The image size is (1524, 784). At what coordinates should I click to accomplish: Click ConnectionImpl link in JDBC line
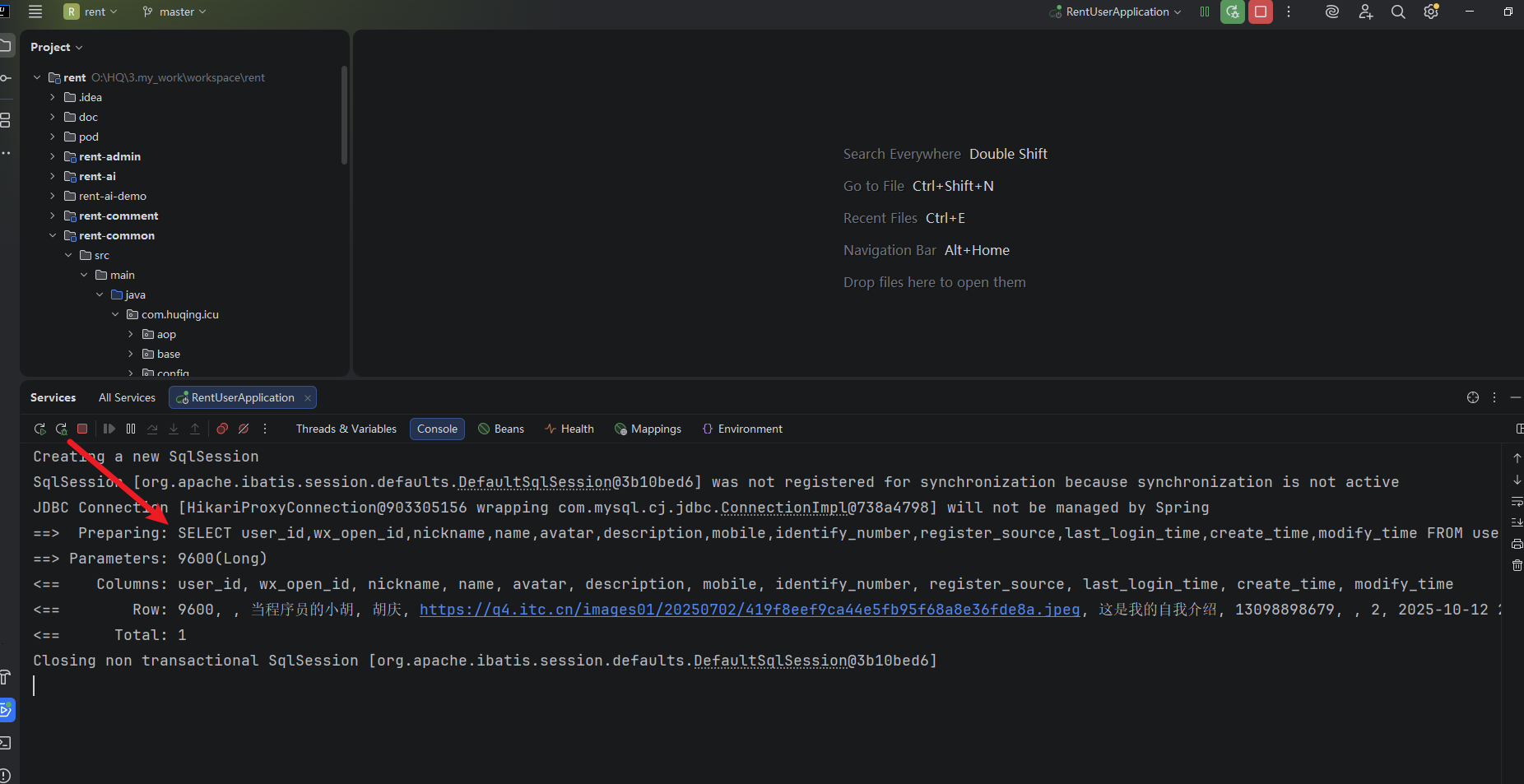click(x=784, y=508)
